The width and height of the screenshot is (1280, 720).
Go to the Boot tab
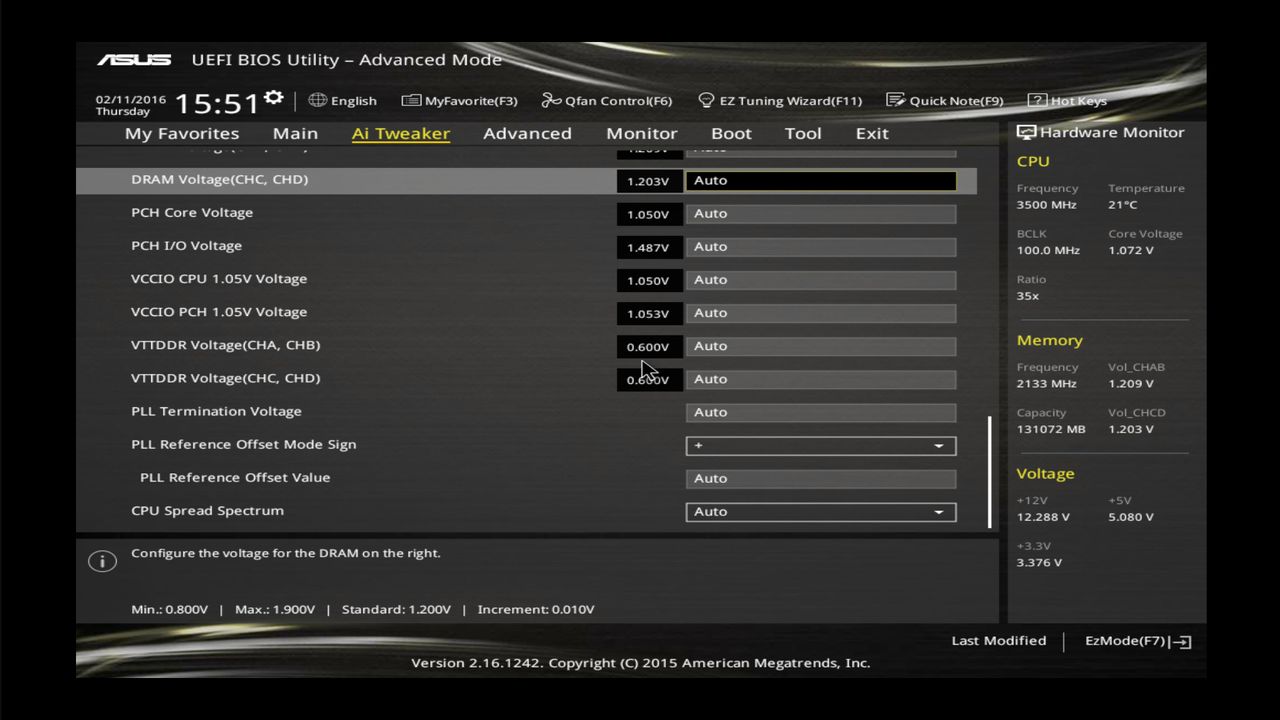(x=731, y=133)
